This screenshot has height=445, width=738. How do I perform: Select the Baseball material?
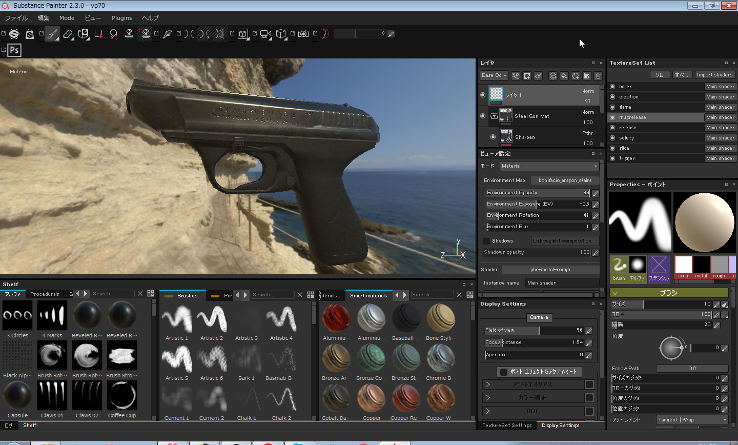[x=406, y=317]
